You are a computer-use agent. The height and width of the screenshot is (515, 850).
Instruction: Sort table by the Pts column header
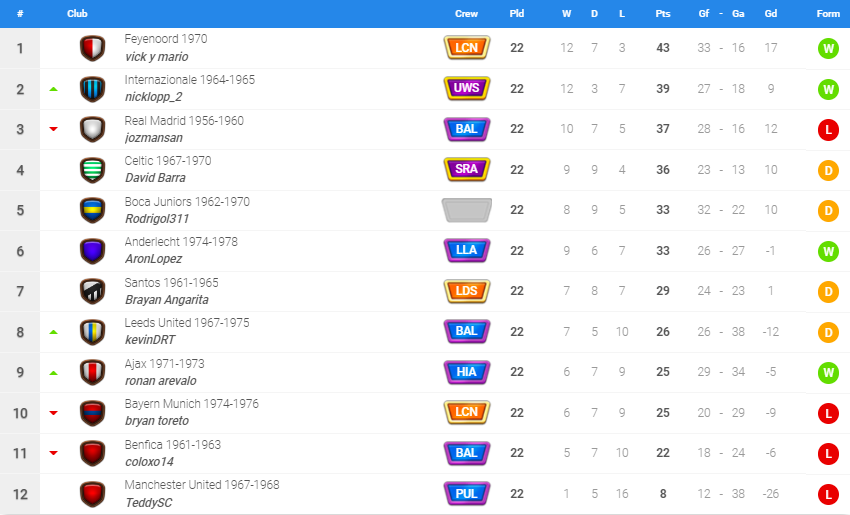pyautogui.click(x=662, y=14)
